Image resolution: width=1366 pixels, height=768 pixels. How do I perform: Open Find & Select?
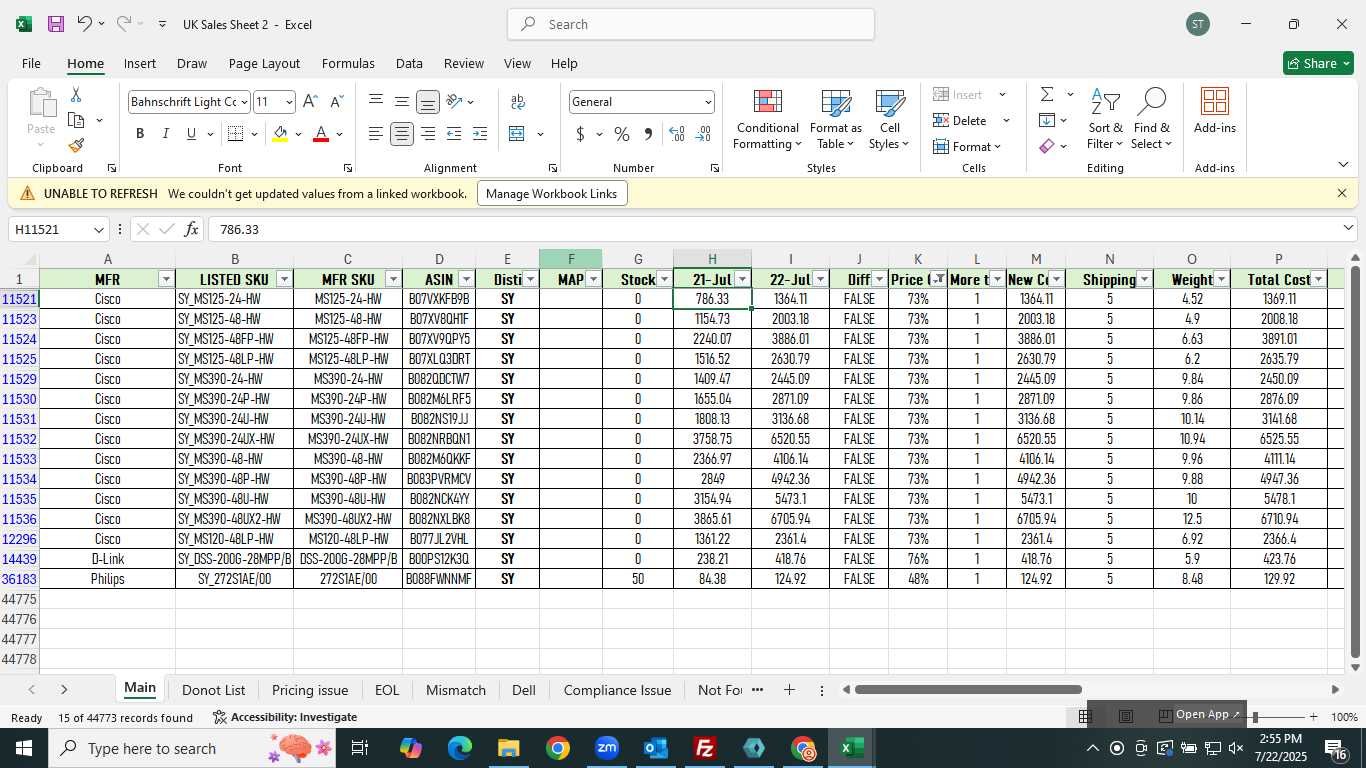click(x=1152, y=120)
